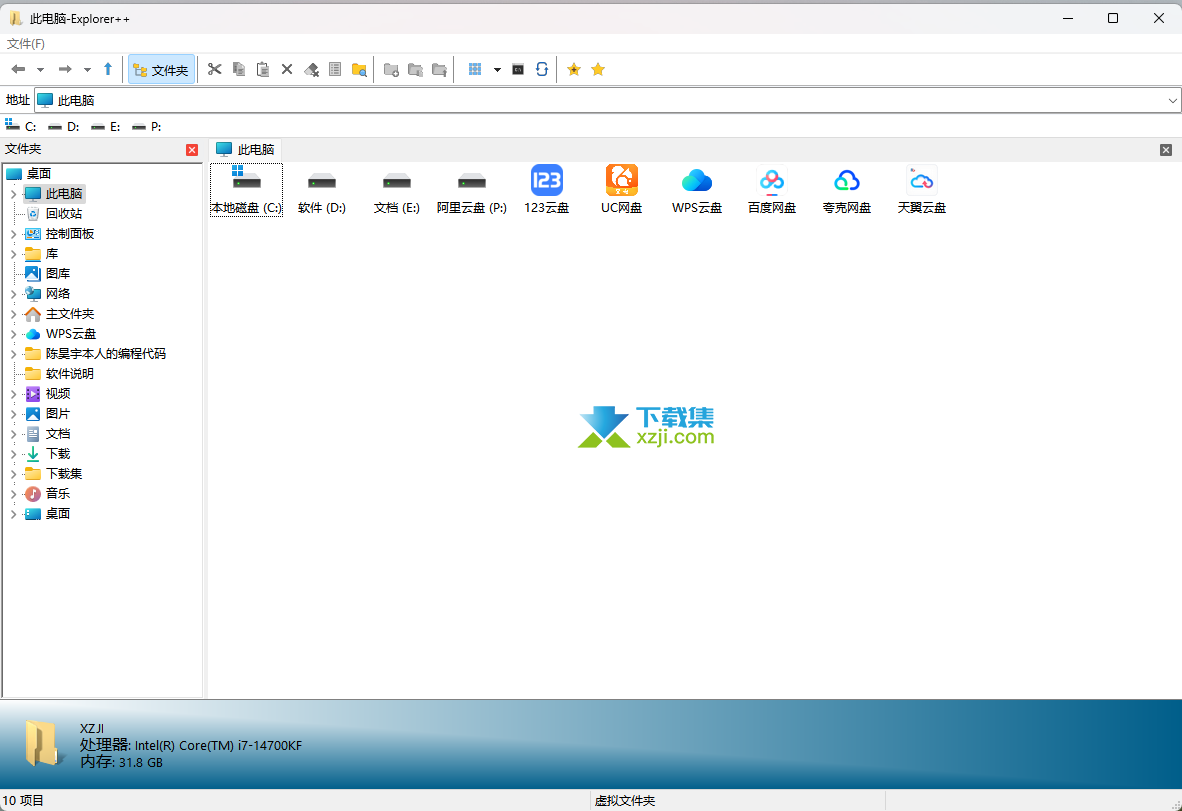Jump to P: on the drives bar
The image size is (1182, 811).
click(146, 126)
